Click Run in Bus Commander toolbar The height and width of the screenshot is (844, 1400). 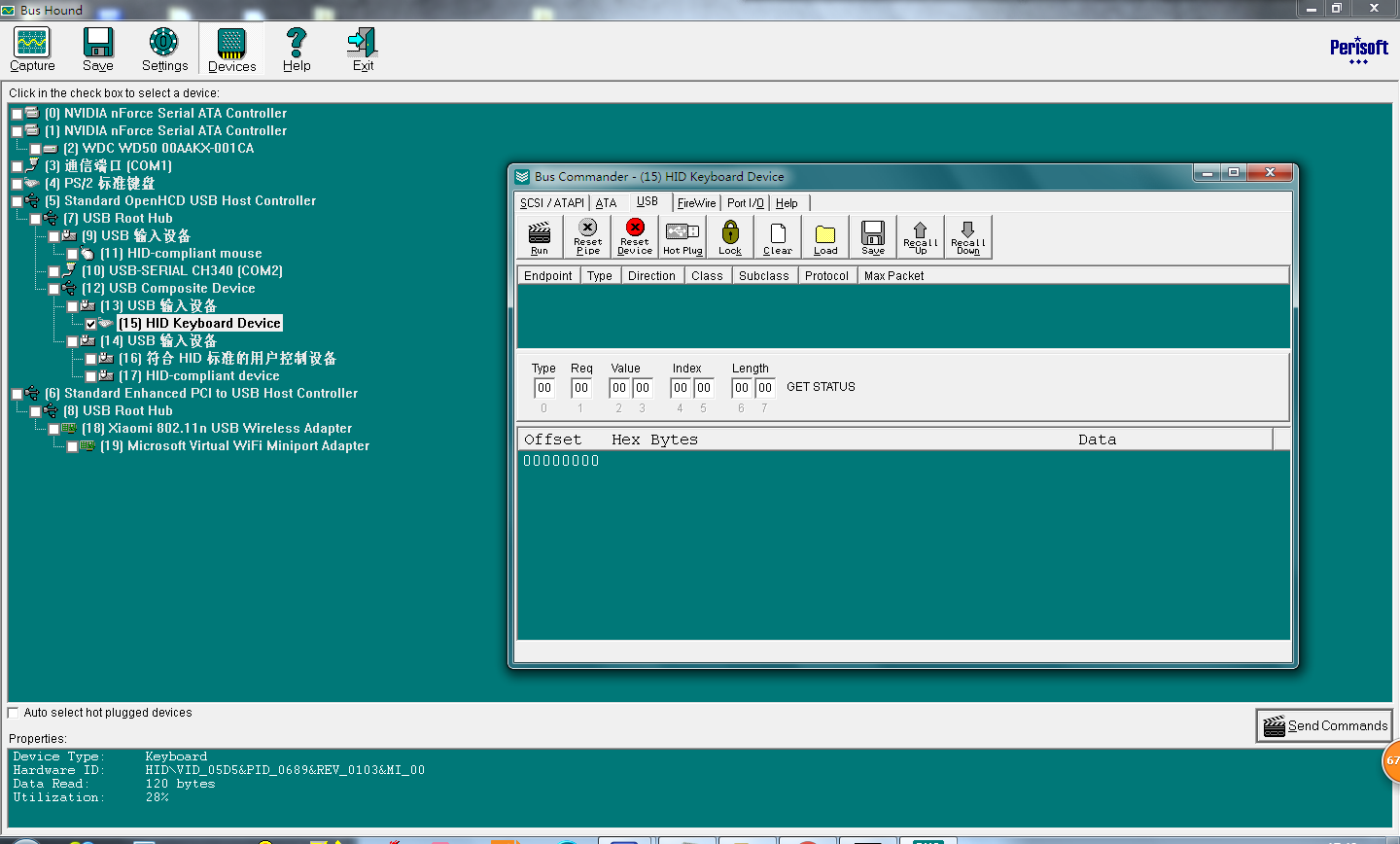pos(540,237)
